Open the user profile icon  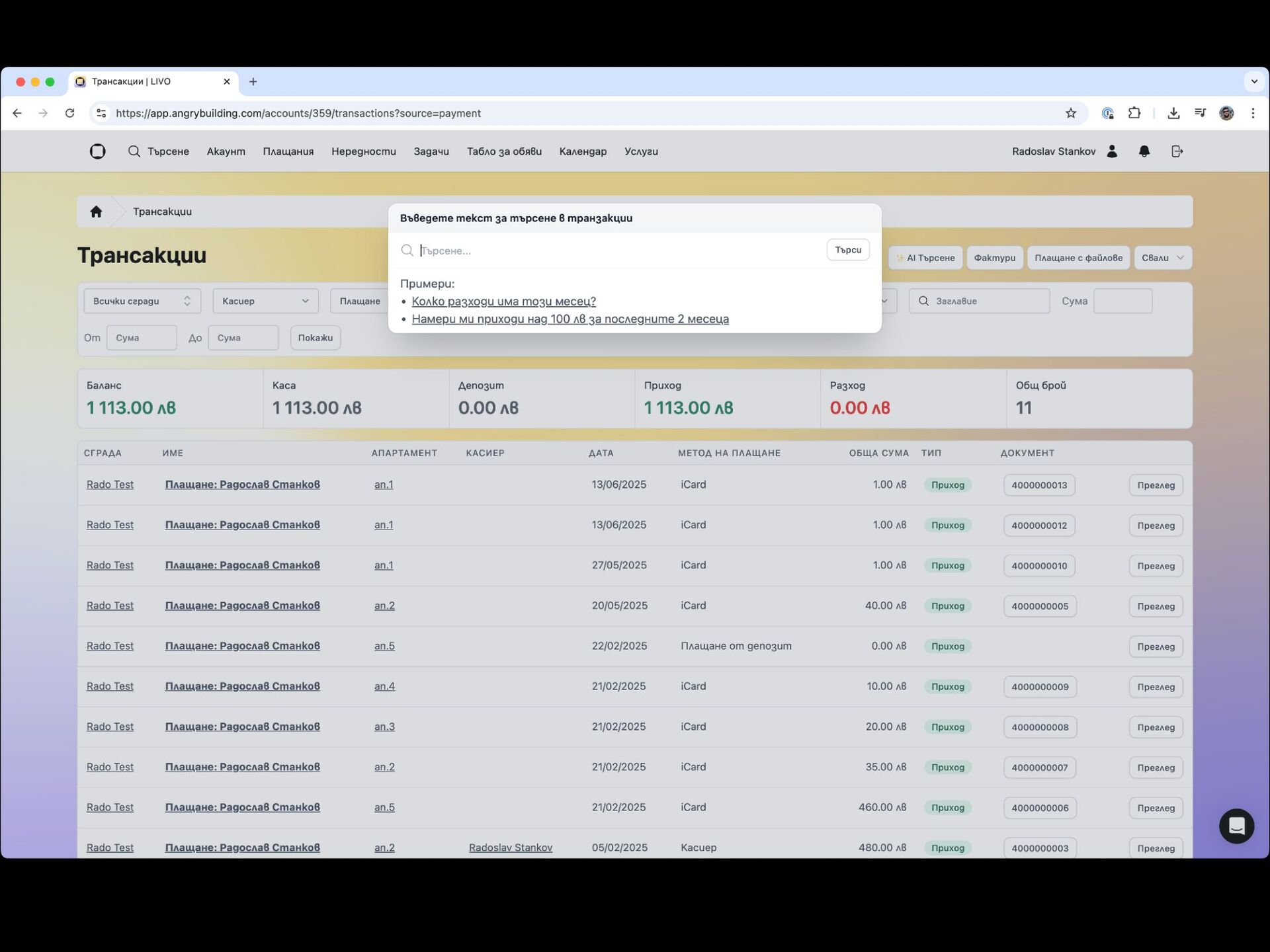pyautogui.click(x=1112, y=151)
